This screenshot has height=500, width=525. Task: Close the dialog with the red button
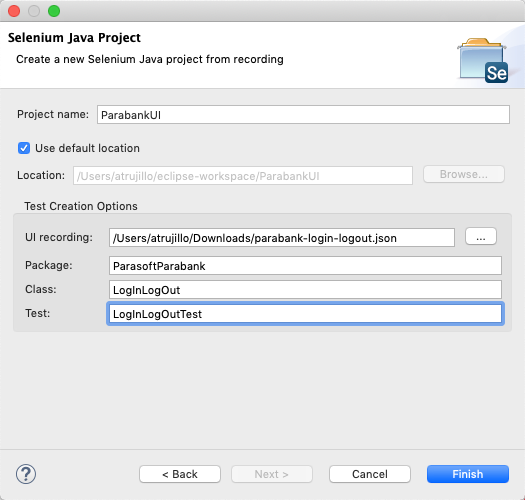coord(14,11)
